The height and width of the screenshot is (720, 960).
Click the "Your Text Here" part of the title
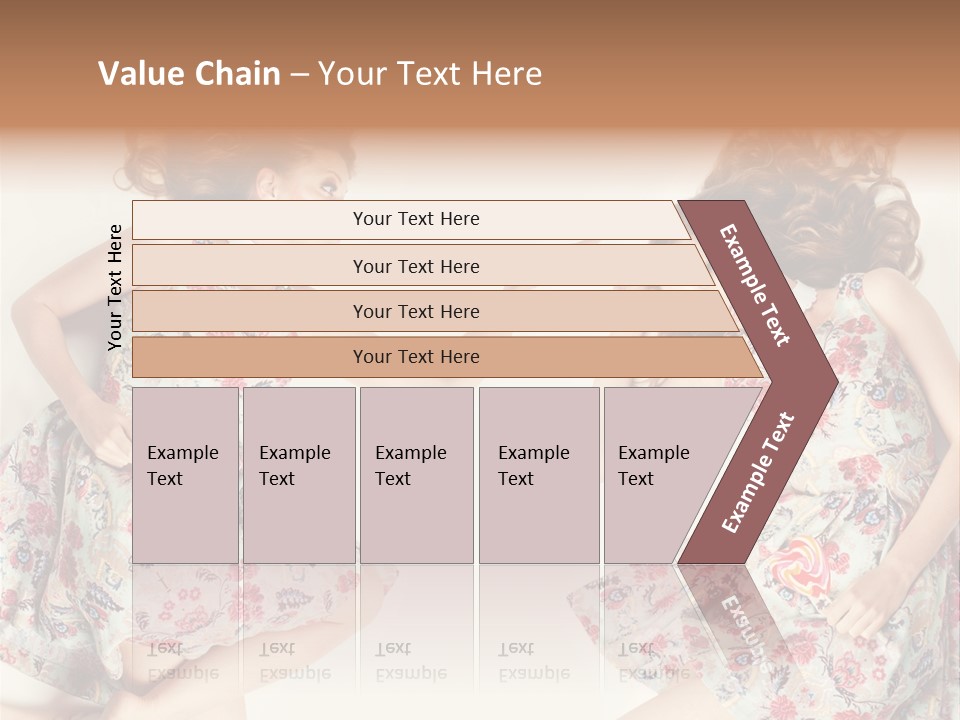[x=430, y=74]
